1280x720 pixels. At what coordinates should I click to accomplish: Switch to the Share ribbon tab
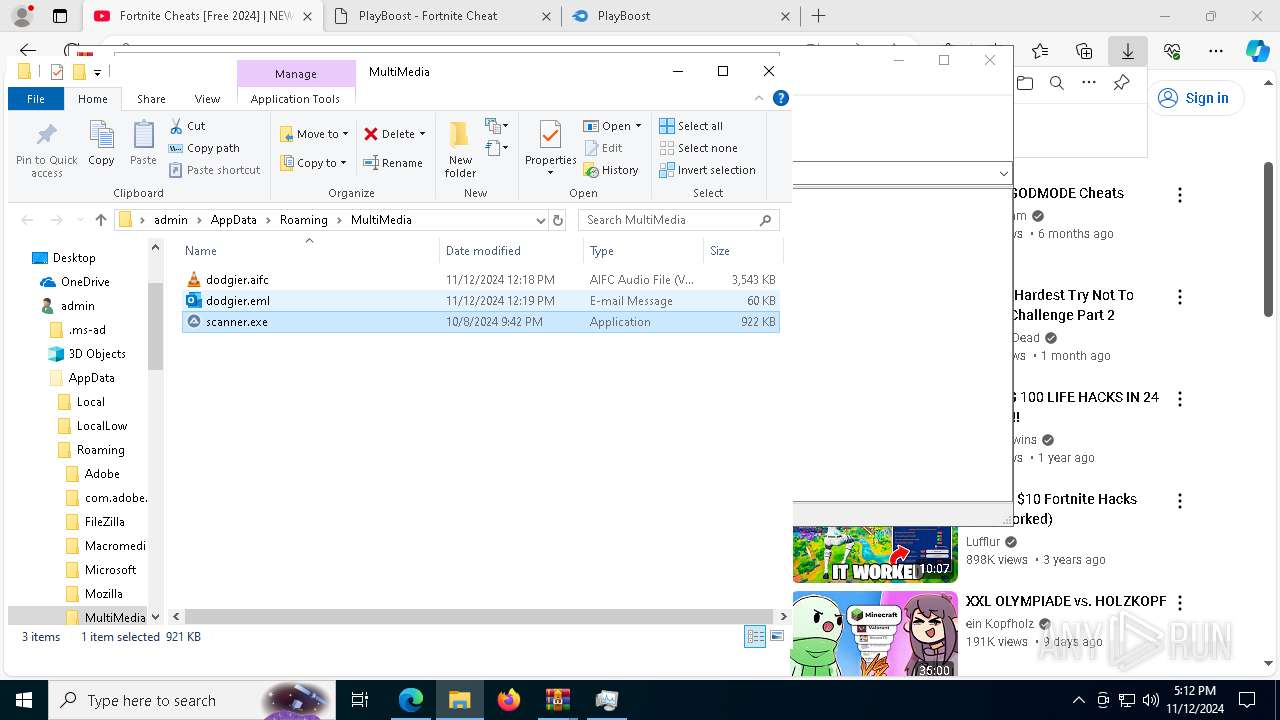point(151,99)
